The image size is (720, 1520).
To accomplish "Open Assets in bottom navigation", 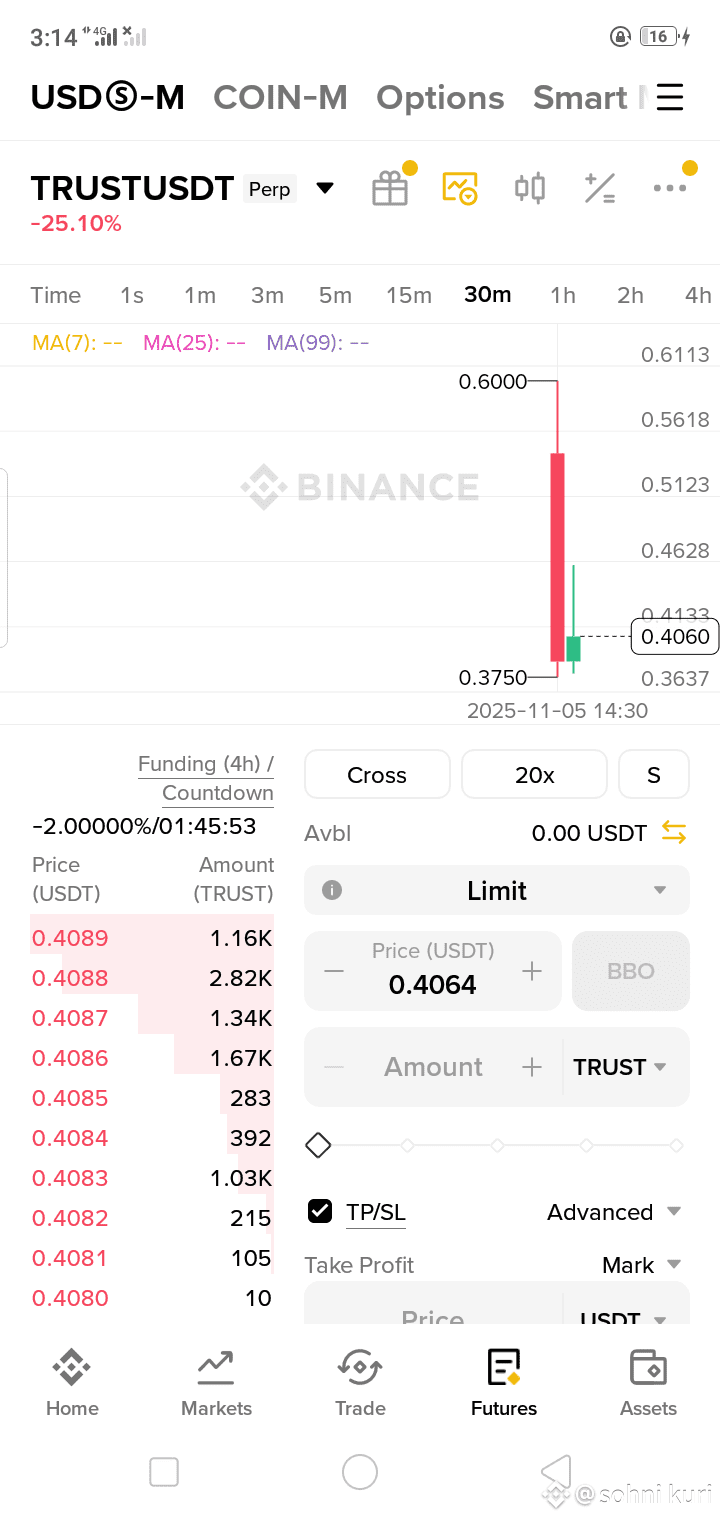I will point(648,1383).
